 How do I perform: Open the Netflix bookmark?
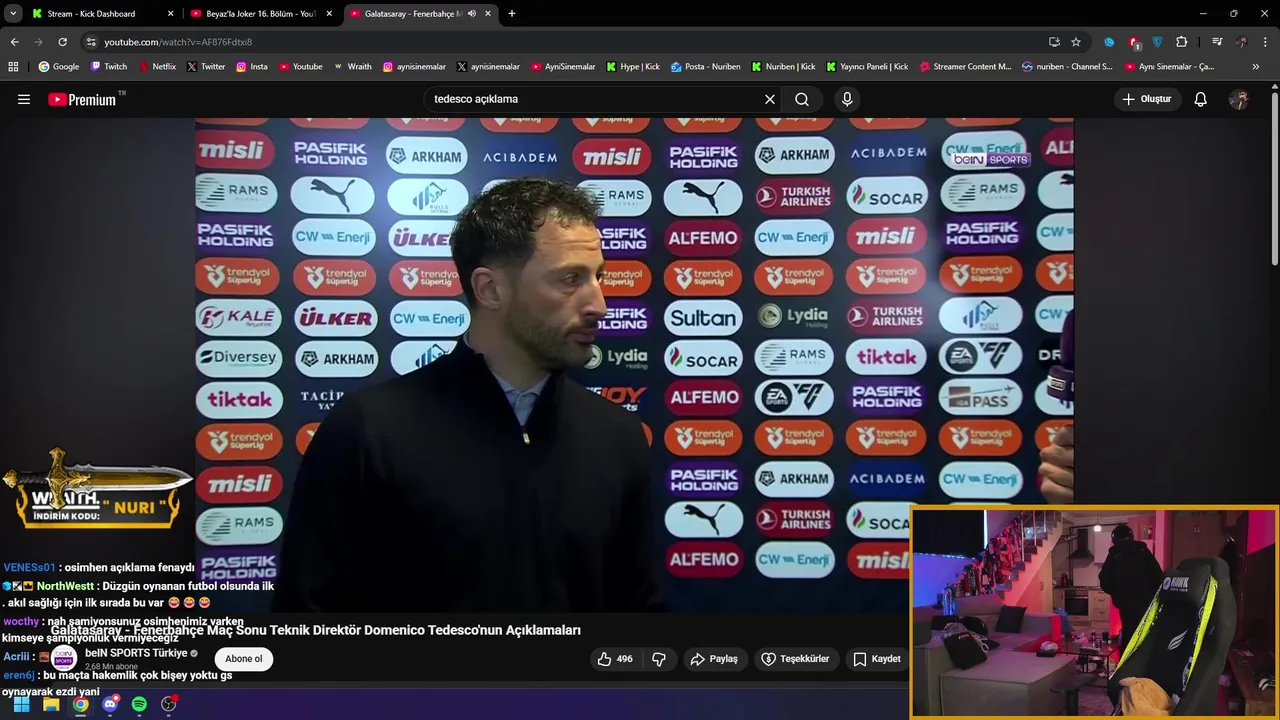click(157, 67)
